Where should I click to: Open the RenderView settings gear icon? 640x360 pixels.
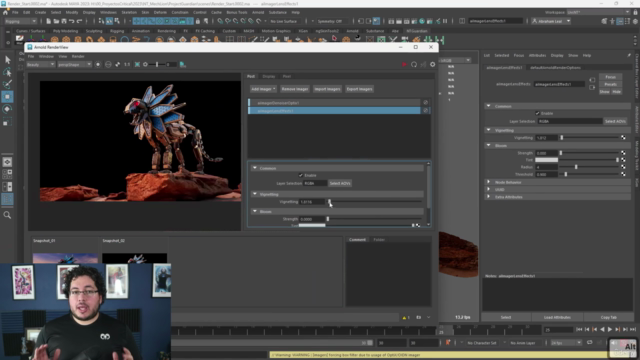coord(432,64)
